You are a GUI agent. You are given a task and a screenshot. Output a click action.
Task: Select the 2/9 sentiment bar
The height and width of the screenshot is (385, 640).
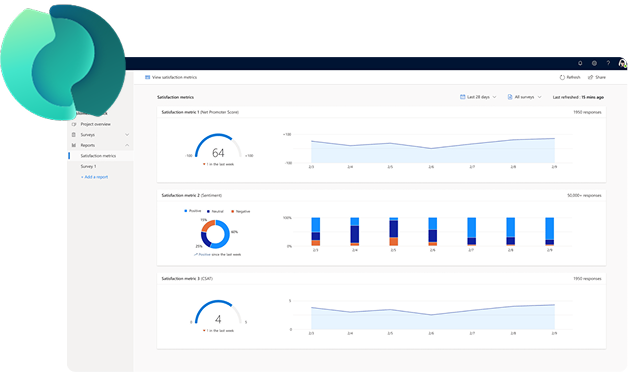[x=549, y=231]
